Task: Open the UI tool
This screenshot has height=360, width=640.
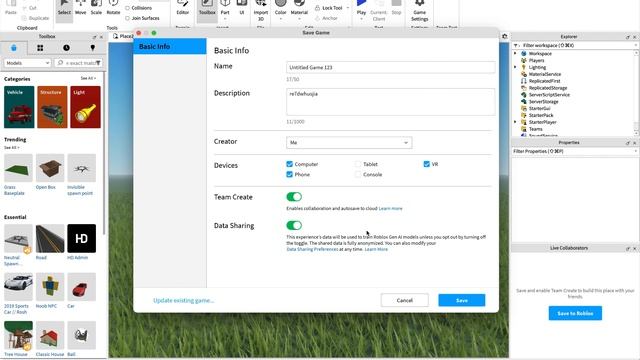Action: 242,8
